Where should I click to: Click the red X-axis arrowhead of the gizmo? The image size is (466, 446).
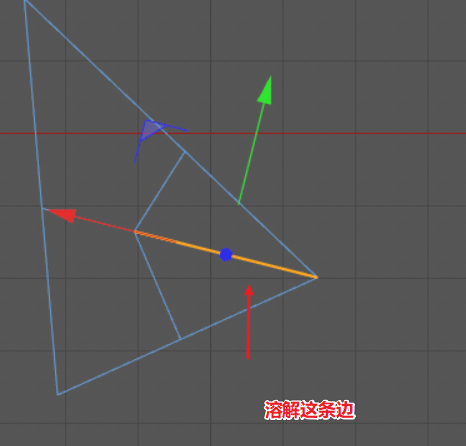pos(63,215)
